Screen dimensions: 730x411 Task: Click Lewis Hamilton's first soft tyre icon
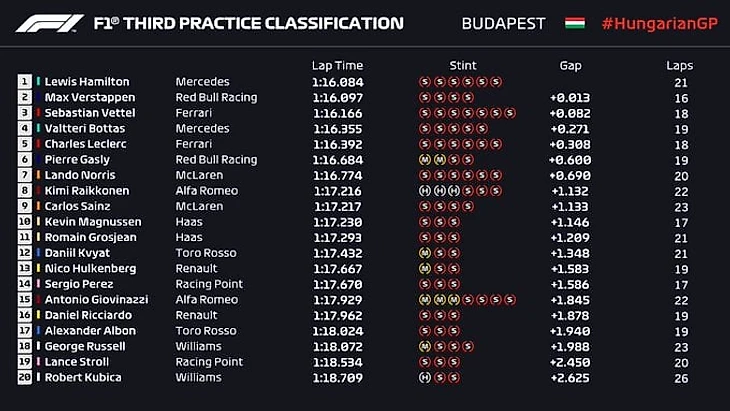(x=425, y=82)
